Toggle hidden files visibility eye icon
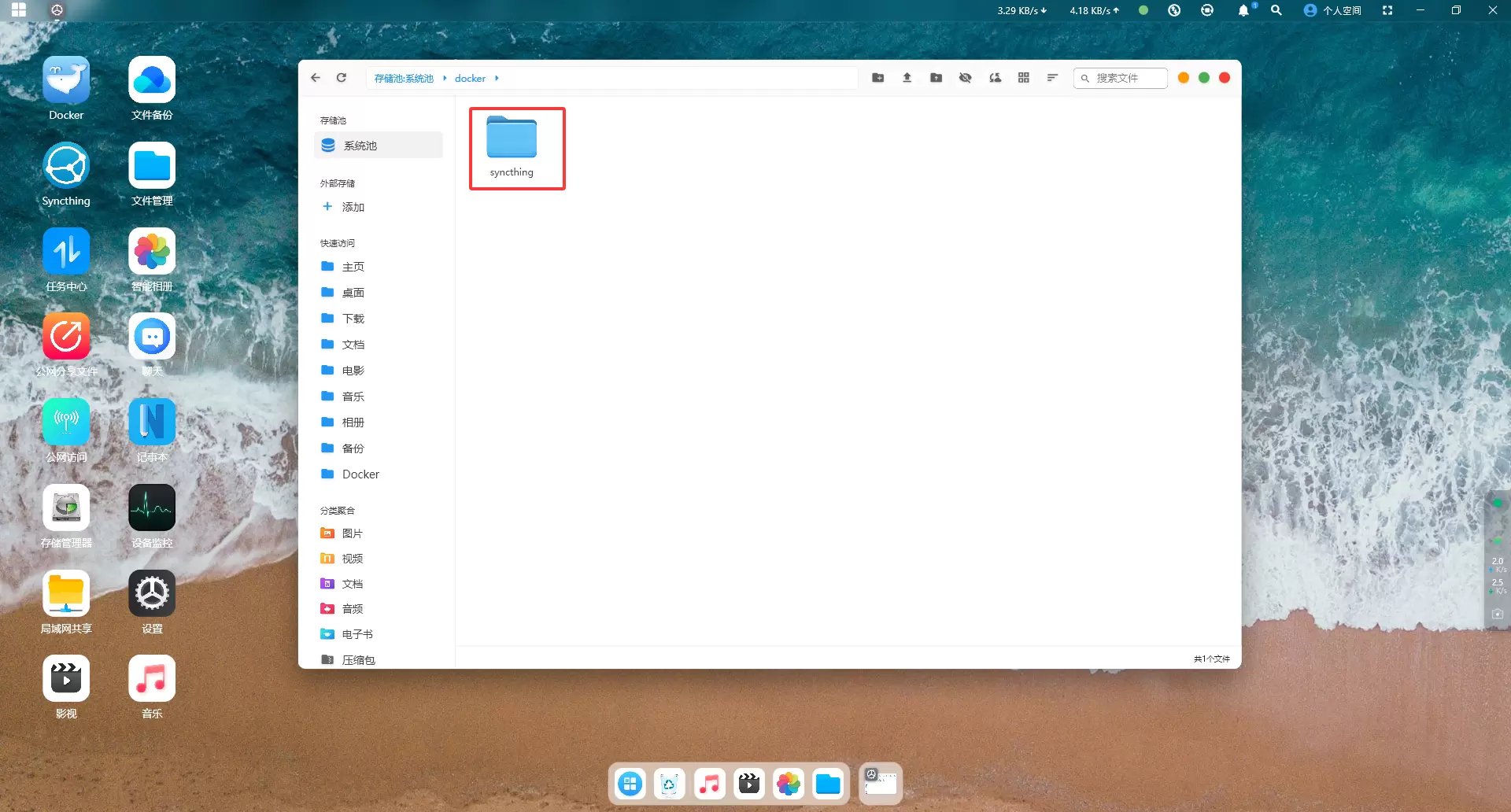This screenshot has width=1511, height=812. click(x=965, y=78)
